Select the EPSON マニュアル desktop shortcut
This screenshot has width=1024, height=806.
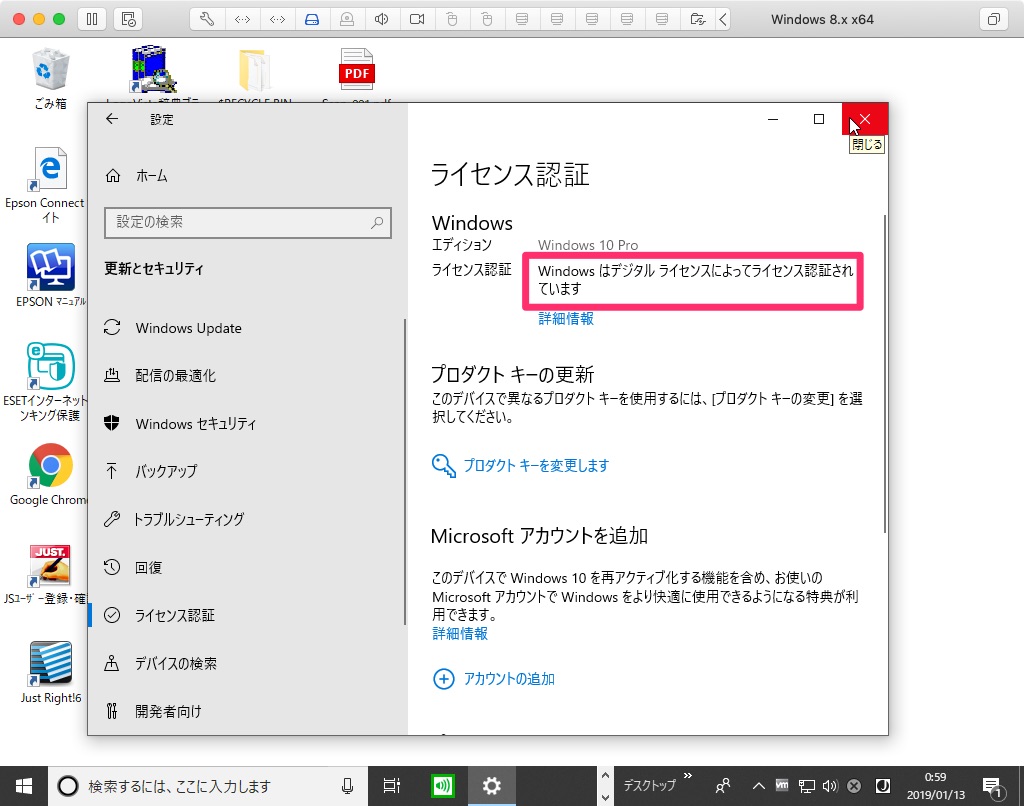tap(50, 275)
